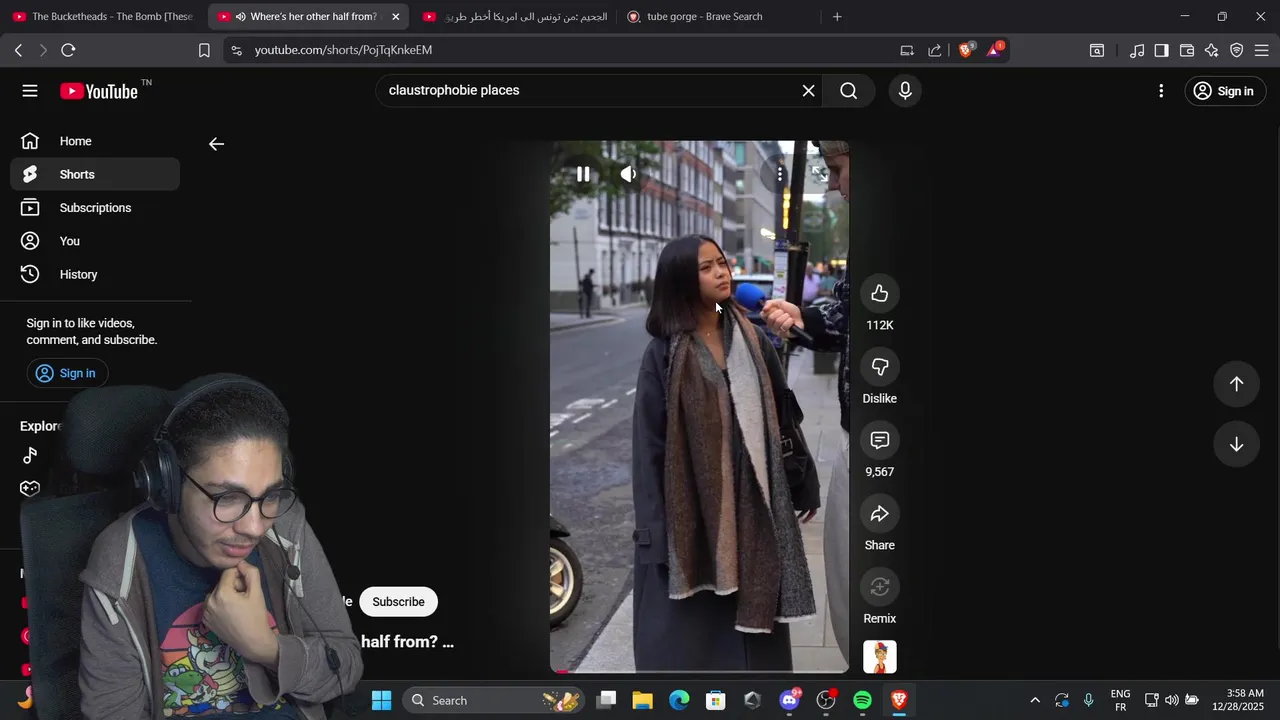Image resolution: width=1280 pixels, height=720 pixels.
Task: Open the Brave main menu
Action: 1262,50
